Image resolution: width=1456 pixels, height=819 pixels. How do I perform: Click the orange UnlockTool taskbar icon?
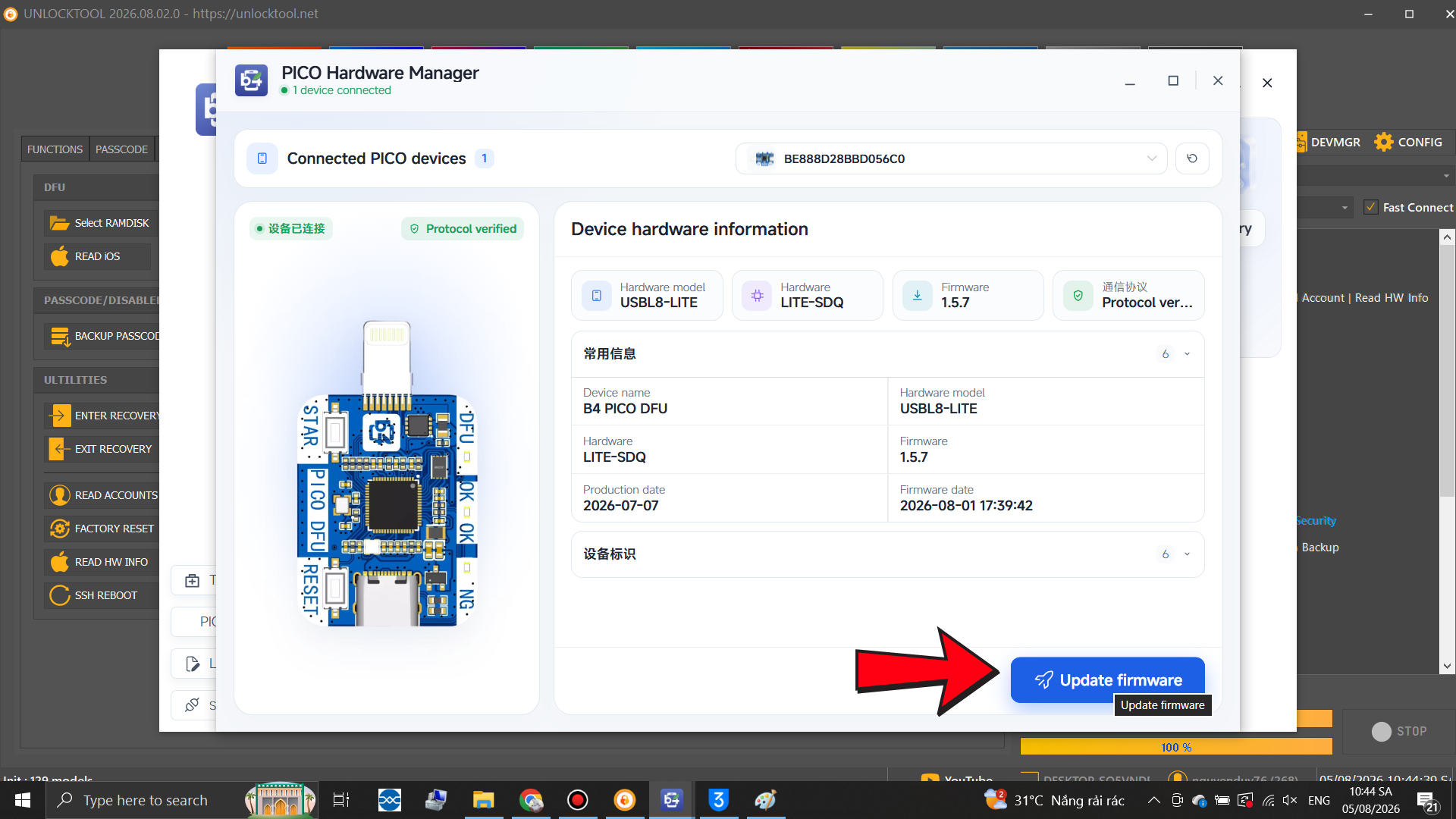tap(625, 800)
